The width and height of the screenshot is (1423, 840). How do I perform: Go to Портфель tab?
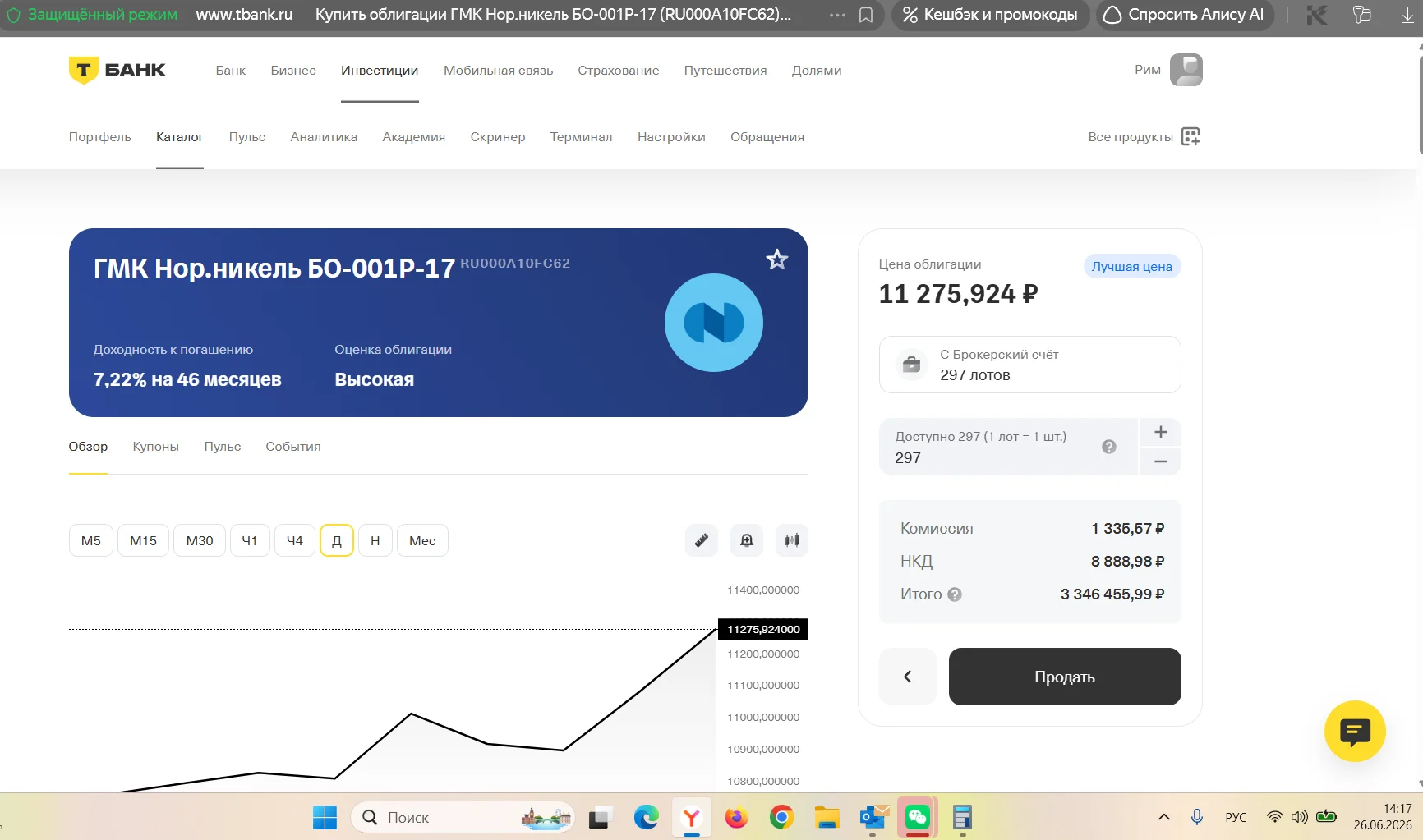[x=100, y=137]
